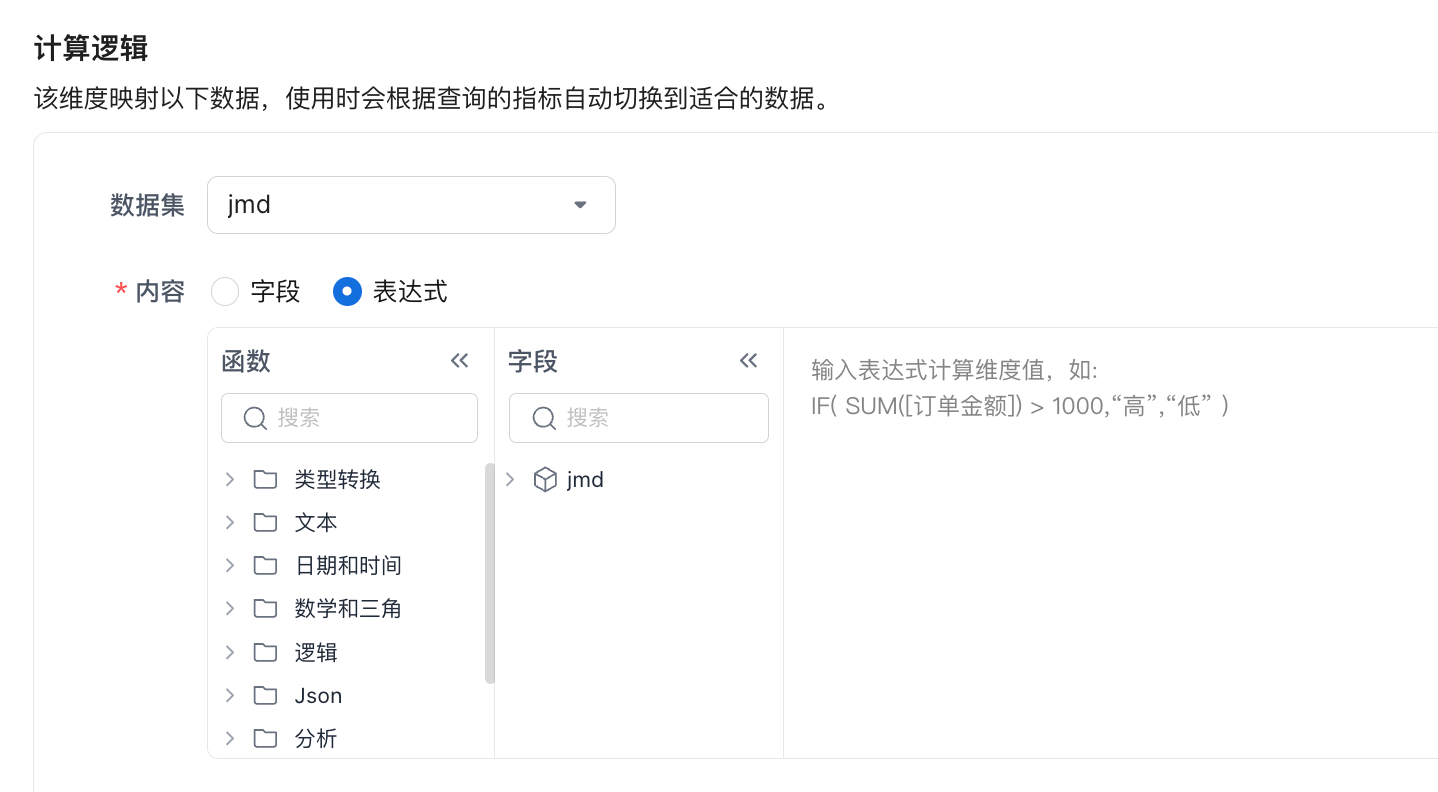
Task: Expand the 数学和三角 function category
Action: pyautogui.click(x=230, y=608)
